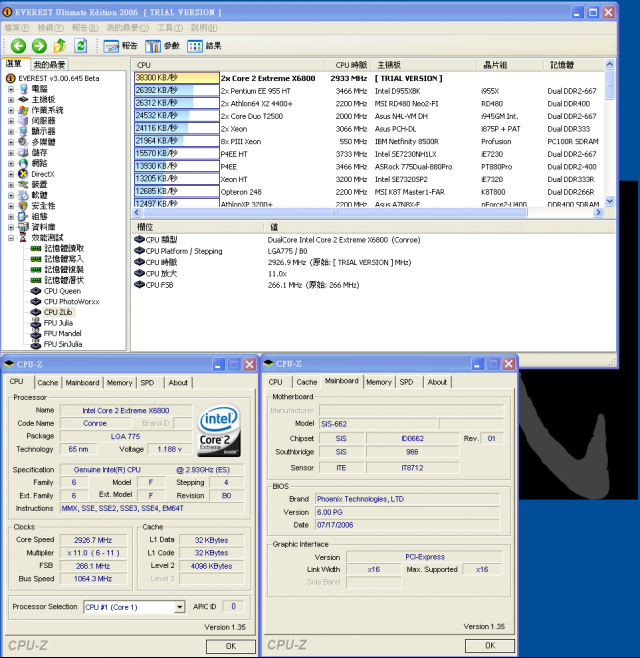Expand the 主機板 motherboard tree node

tap(11, 99)
